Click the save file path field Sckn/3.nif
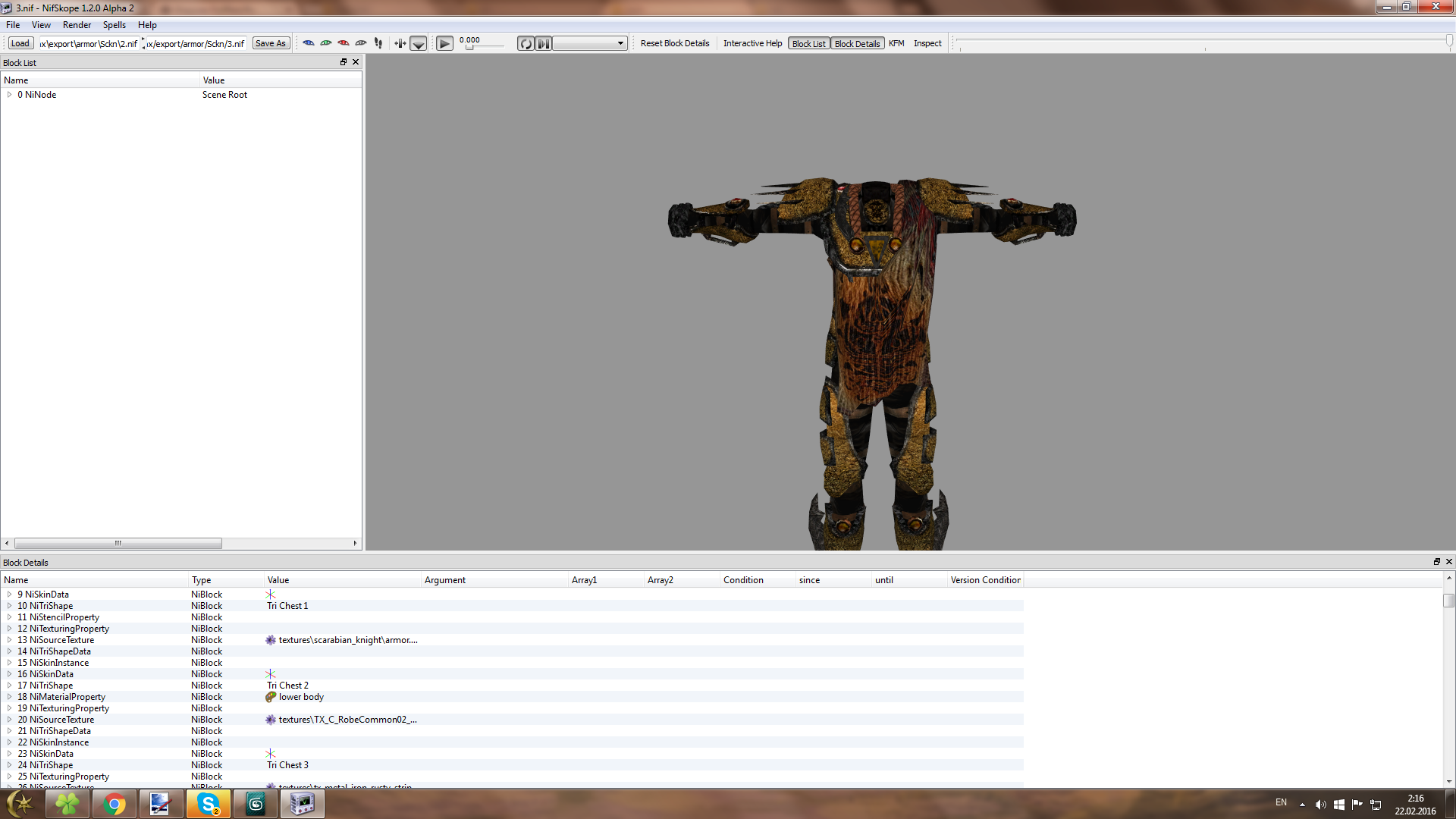Screen dimensions: 1456x819 196,43
